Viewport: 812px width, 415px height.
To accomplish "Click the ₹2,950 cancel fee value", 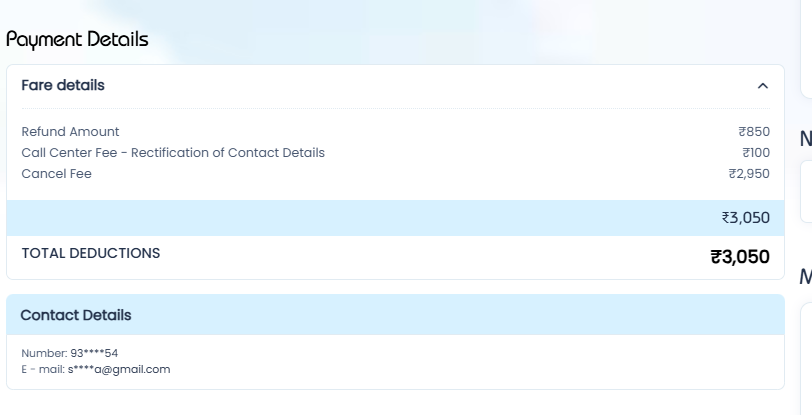I will [x=749, y=174].
